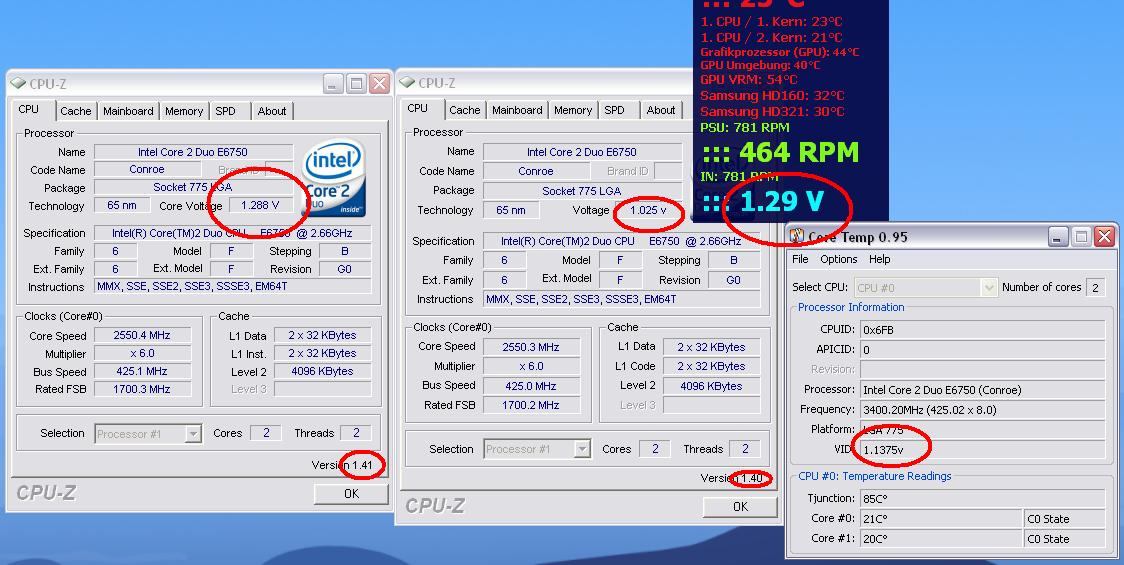Click Code Name Conroe in middle CPU-Z window

point(536,171)
